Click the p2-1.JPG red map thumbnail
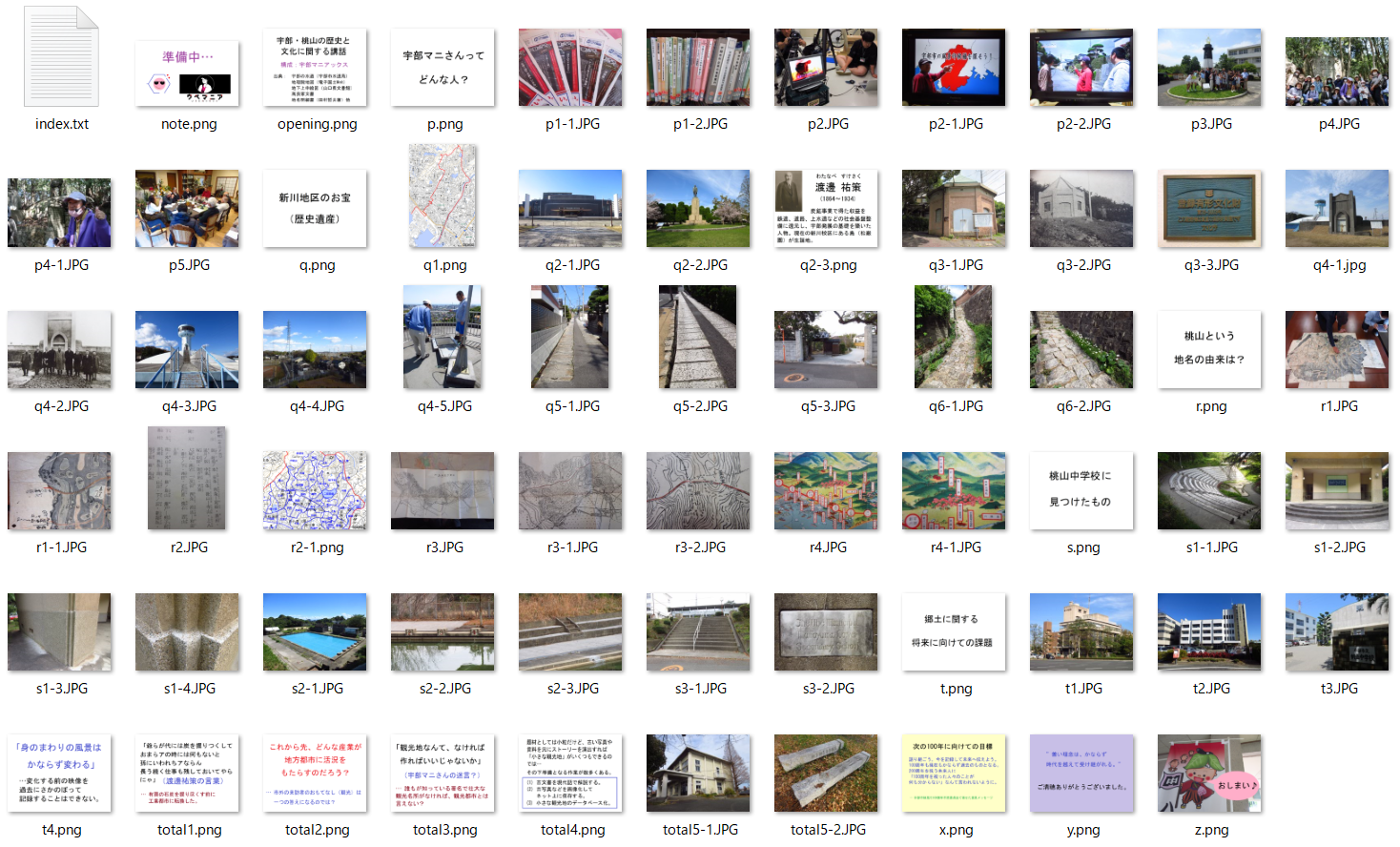 click(x=954, y=68)
